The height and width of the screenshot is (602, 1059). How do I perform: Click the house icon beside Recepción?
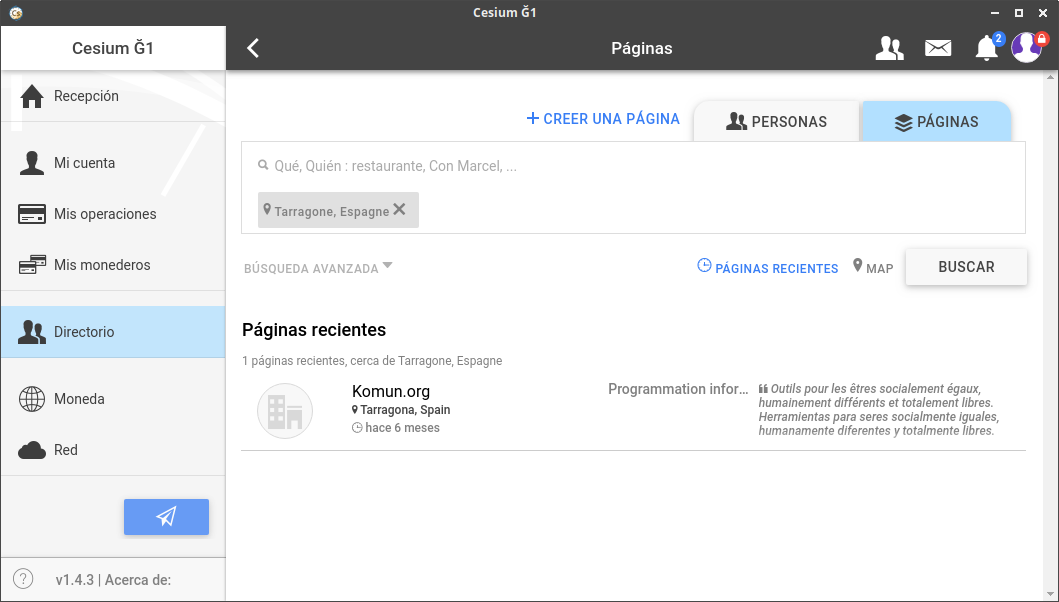pyautogui.click(x=32, y=96)
